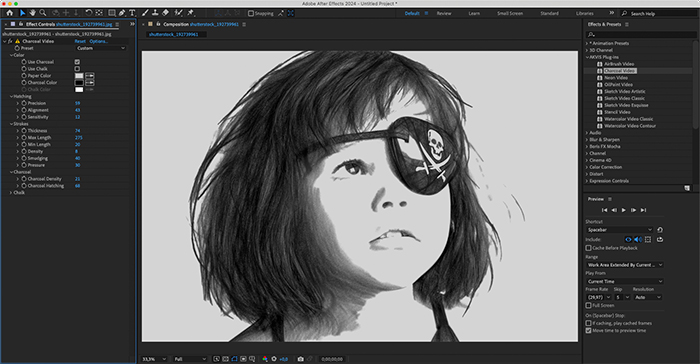
Task: Click the Play button in Preview panel
Action: click(x=624, y=210)
